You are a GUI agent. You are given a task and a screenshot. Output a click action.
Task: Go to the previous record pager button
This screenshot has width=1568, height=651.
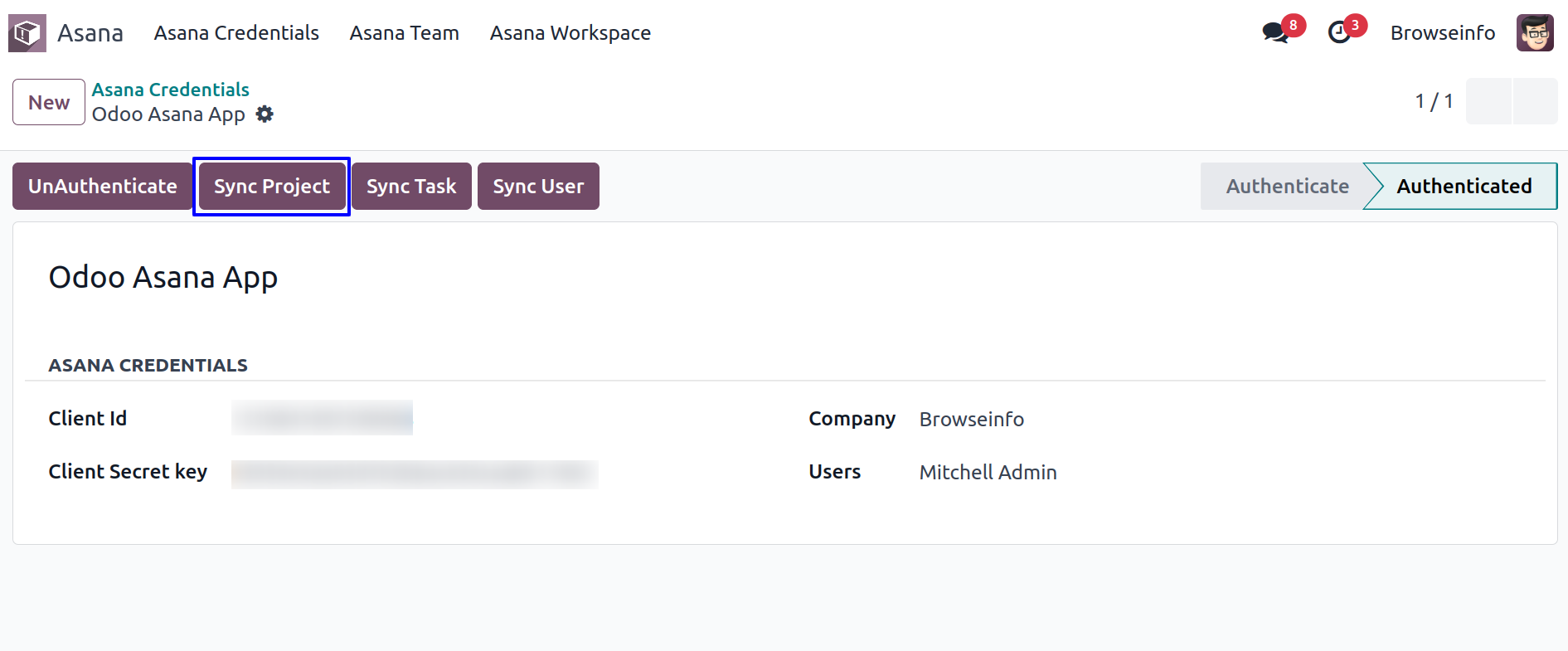[x=1488, y=101]
